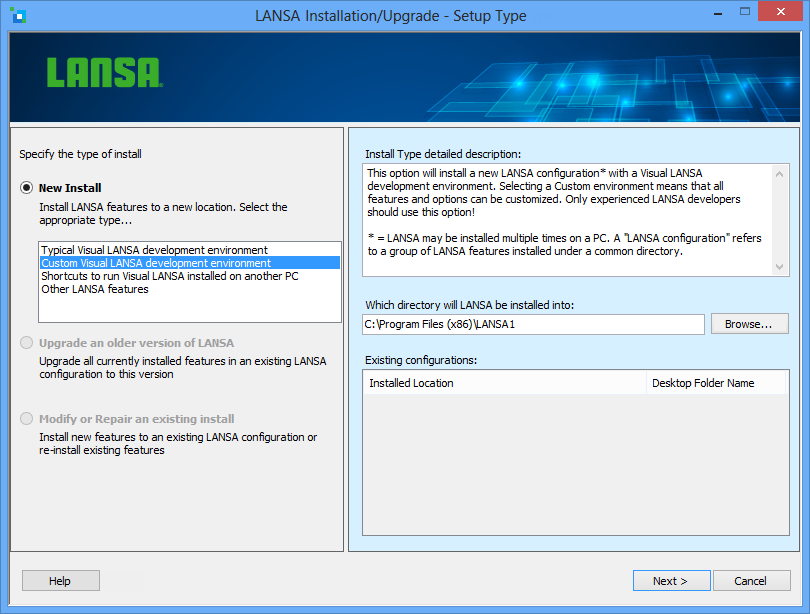Click the Desktop Folder Name column header
The width and height of the screenshot is (810, 614).
pyautogui.click(x=716, y=383)
